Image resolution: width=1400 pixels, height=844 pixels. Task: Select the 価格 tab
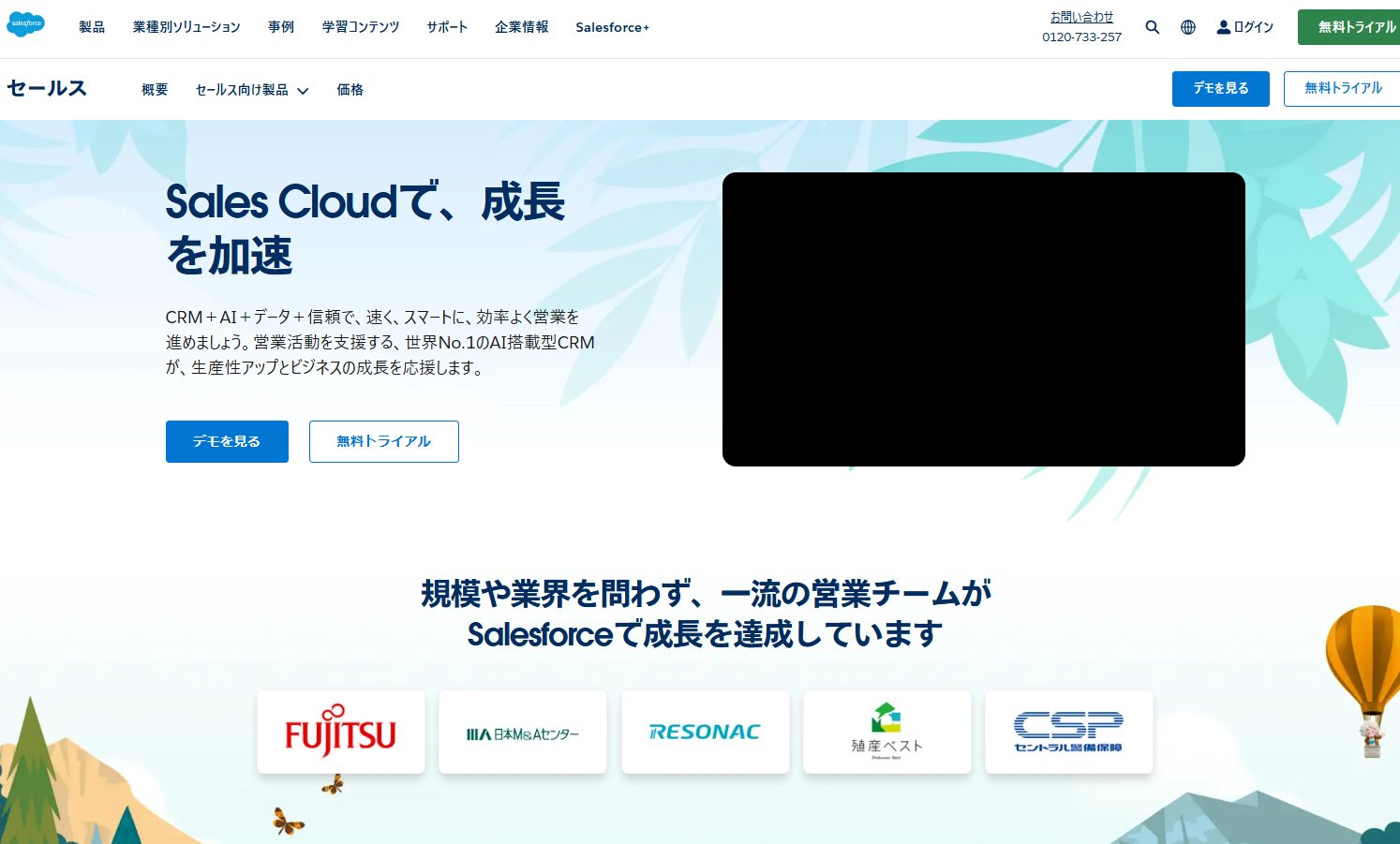tap(350, 90)
